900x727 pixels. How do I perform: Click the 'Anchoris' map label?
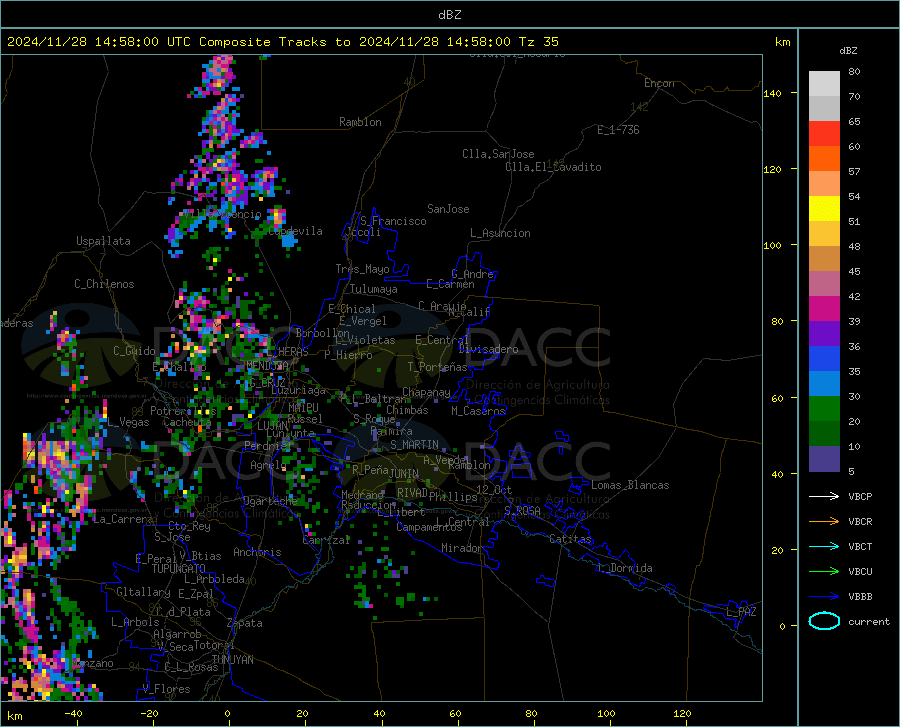(x=257, y=552)
